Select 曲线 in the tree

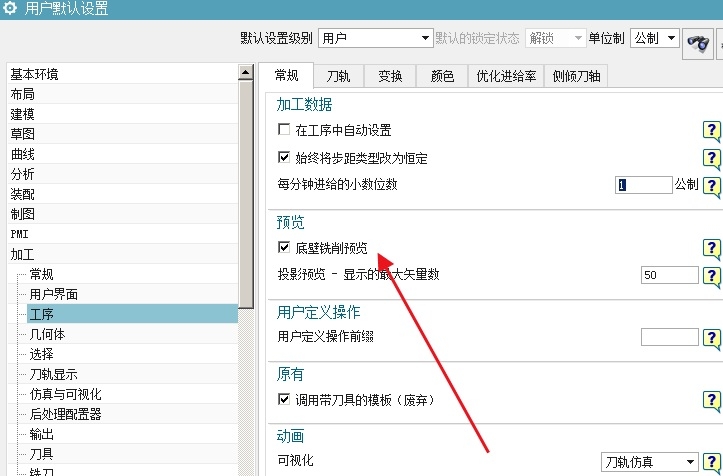(123, 154)
